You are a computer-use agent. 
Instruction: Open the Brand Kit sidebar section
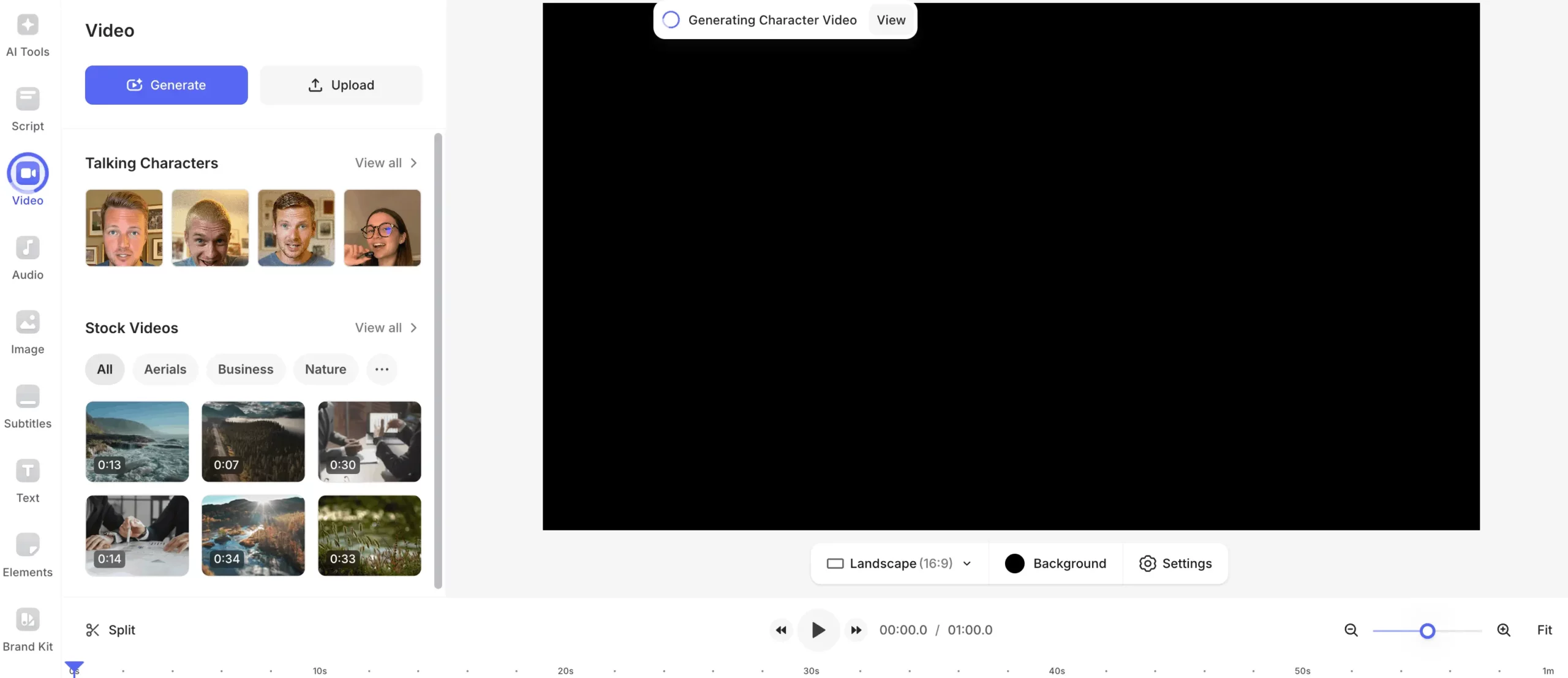tap(28, 630)
